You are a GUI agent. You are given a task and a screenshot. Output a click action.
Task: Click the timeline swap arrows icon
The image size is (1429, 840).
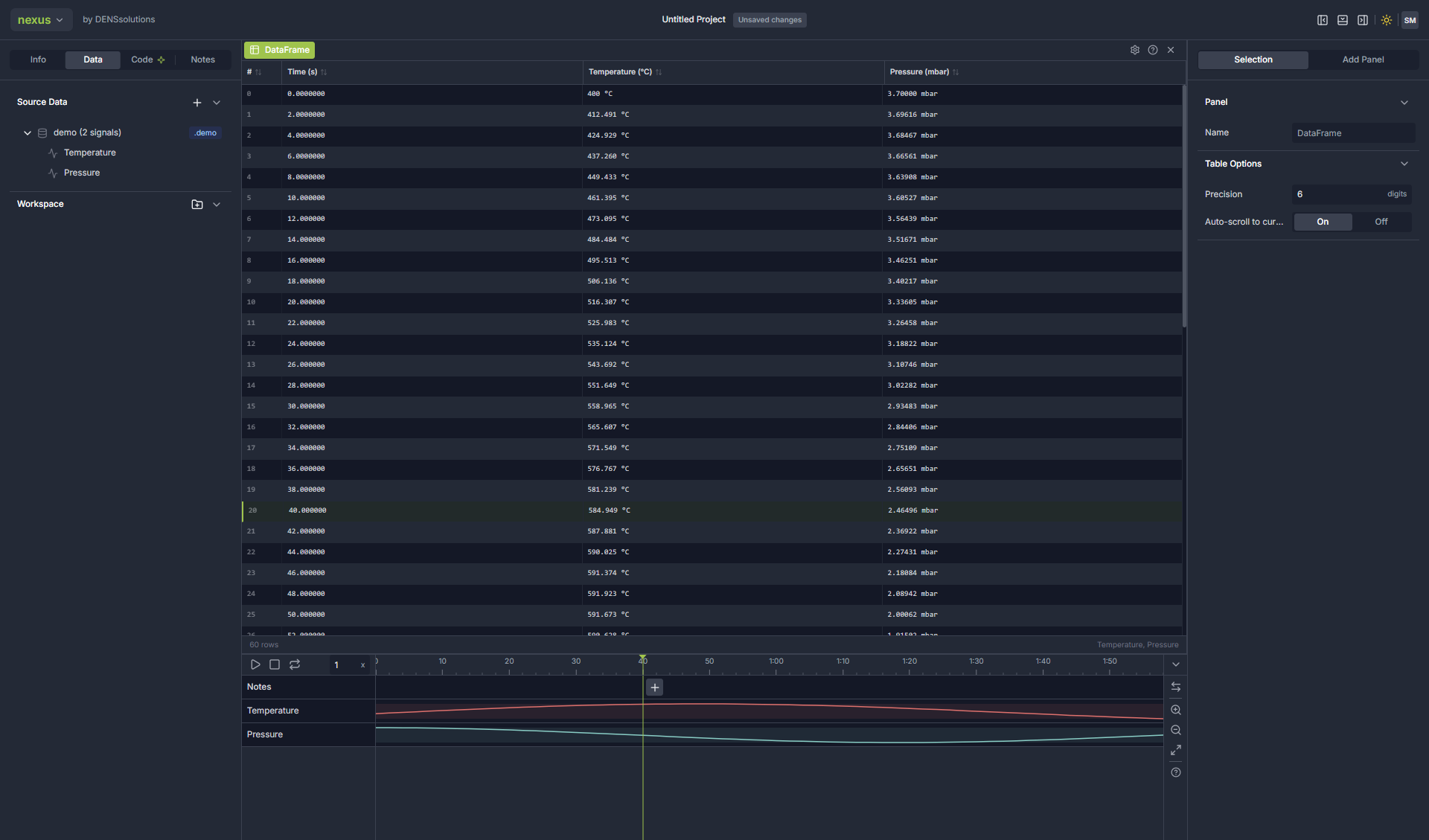click(1176, 687)
